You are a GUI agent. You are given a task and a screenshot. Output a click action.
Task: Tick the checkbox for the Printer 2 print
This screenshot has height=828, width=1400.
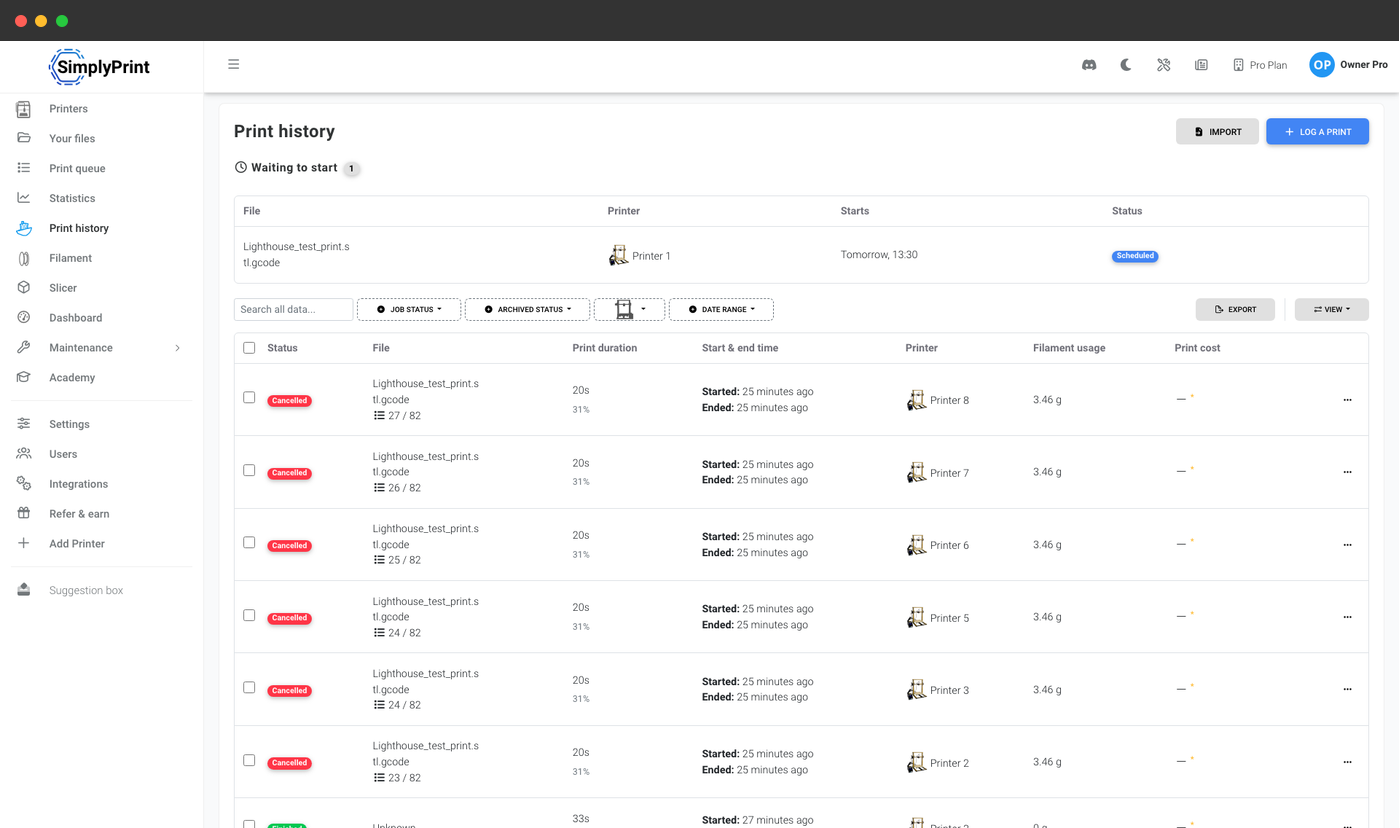(249, 760)
